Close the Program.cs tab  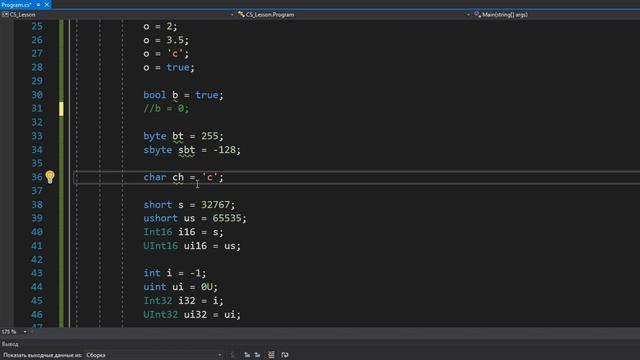pyautogui.click(x=47, y=4)
